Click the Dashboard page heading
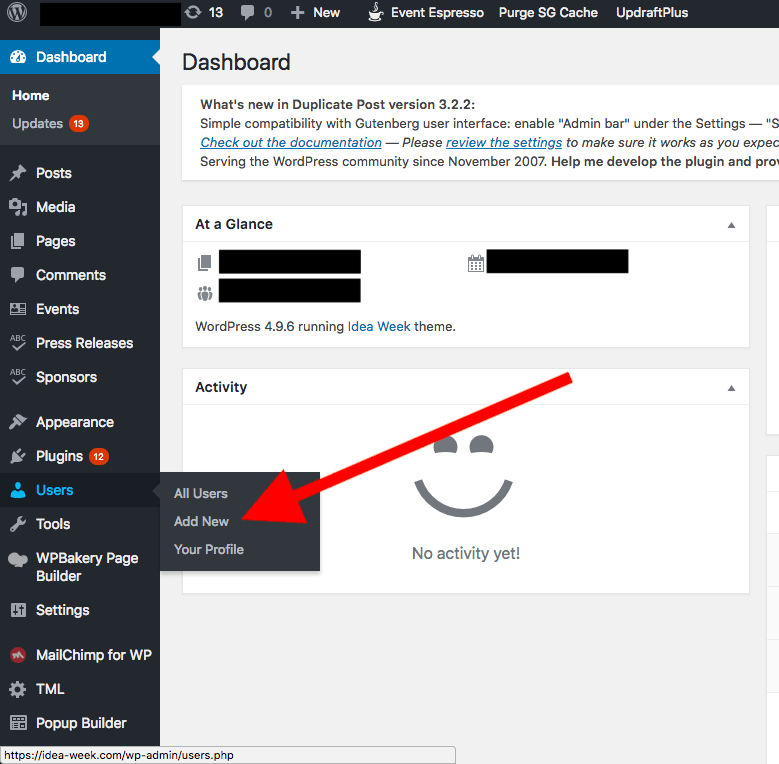 236,62
